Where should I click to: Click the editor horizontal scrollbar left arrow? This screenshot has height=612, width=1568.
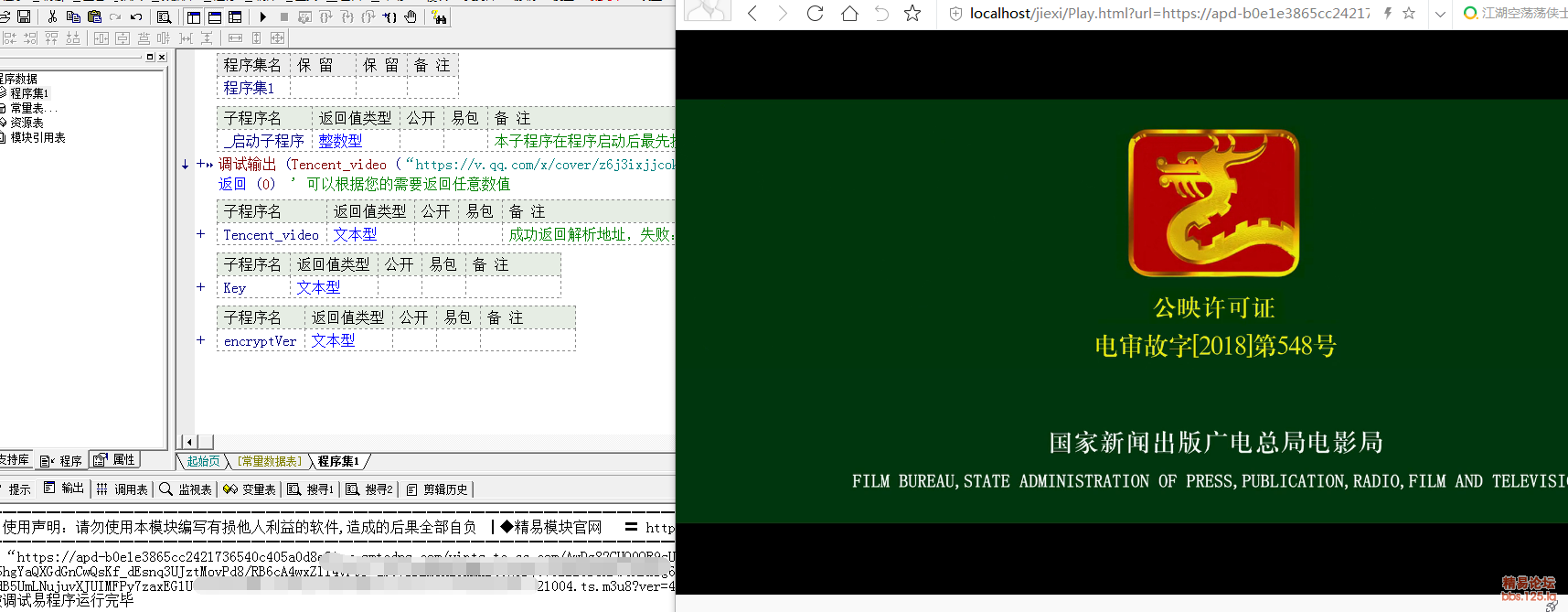coord(188,442)
